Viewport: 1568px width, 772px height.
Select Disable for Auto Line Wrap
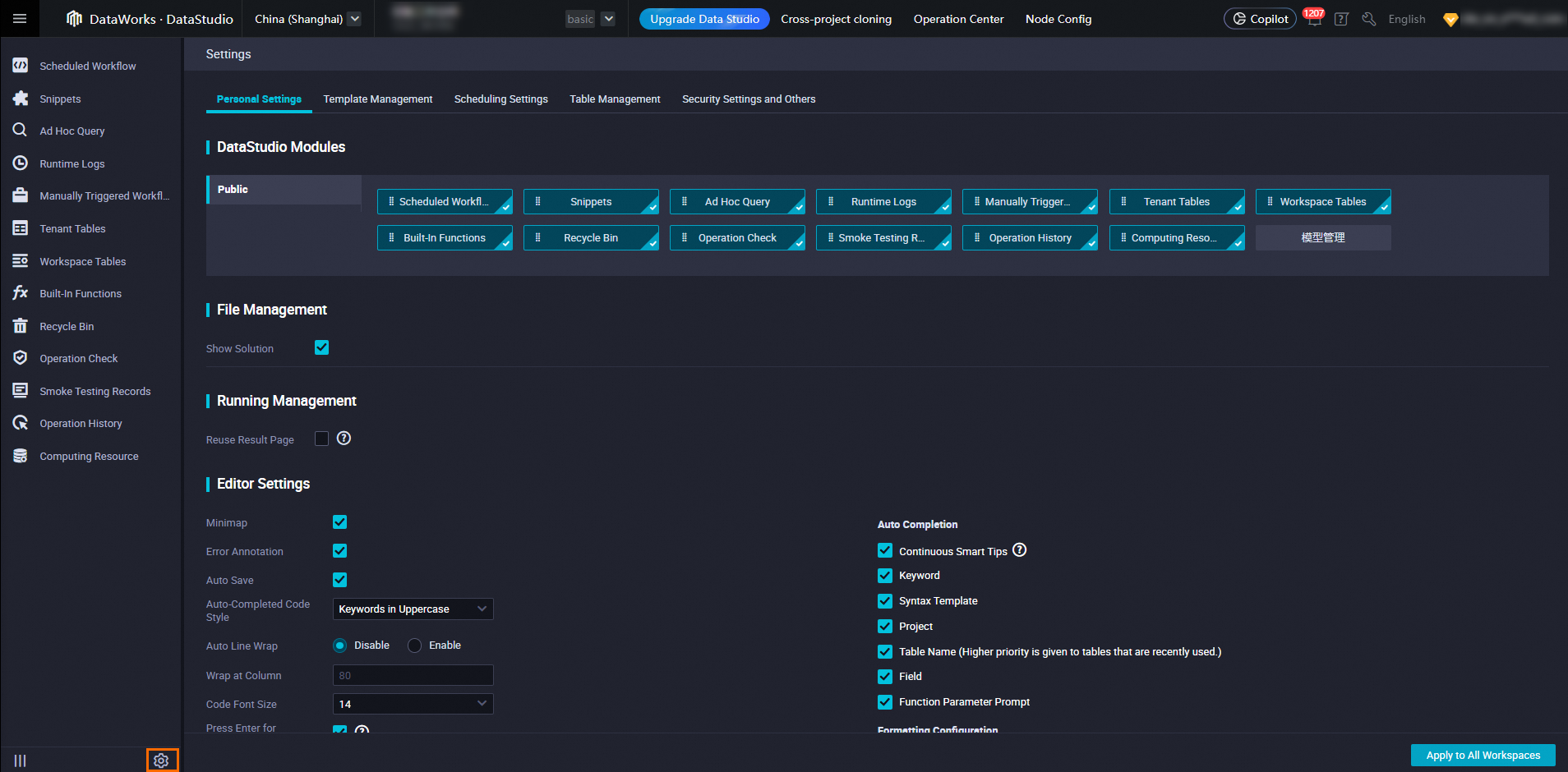tap(339, 646)
